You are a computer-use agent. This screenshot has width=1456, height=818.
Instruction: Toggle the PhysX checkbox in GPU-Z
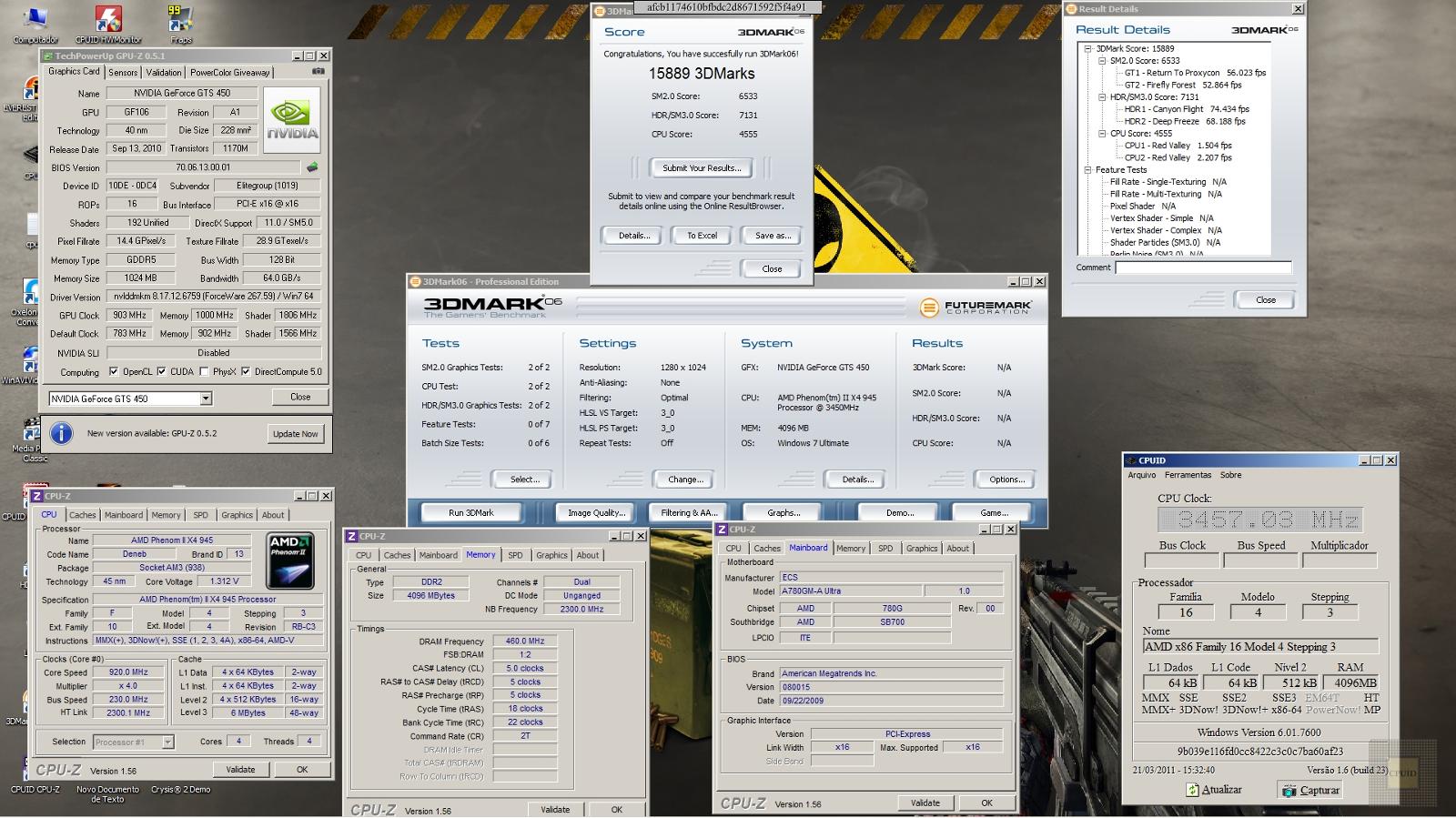pos(203,371)
